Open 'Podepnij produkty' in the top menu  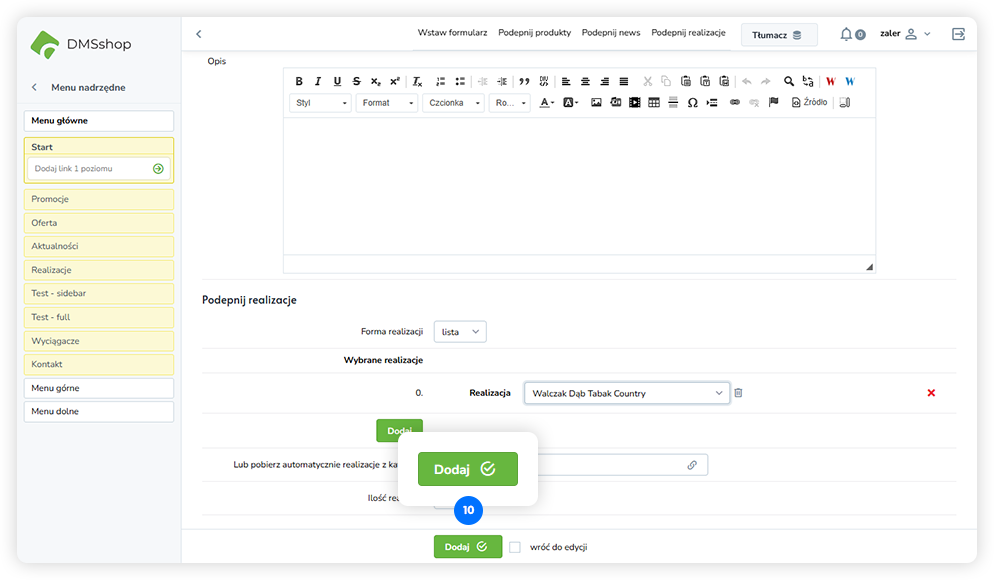pos(534,33)
